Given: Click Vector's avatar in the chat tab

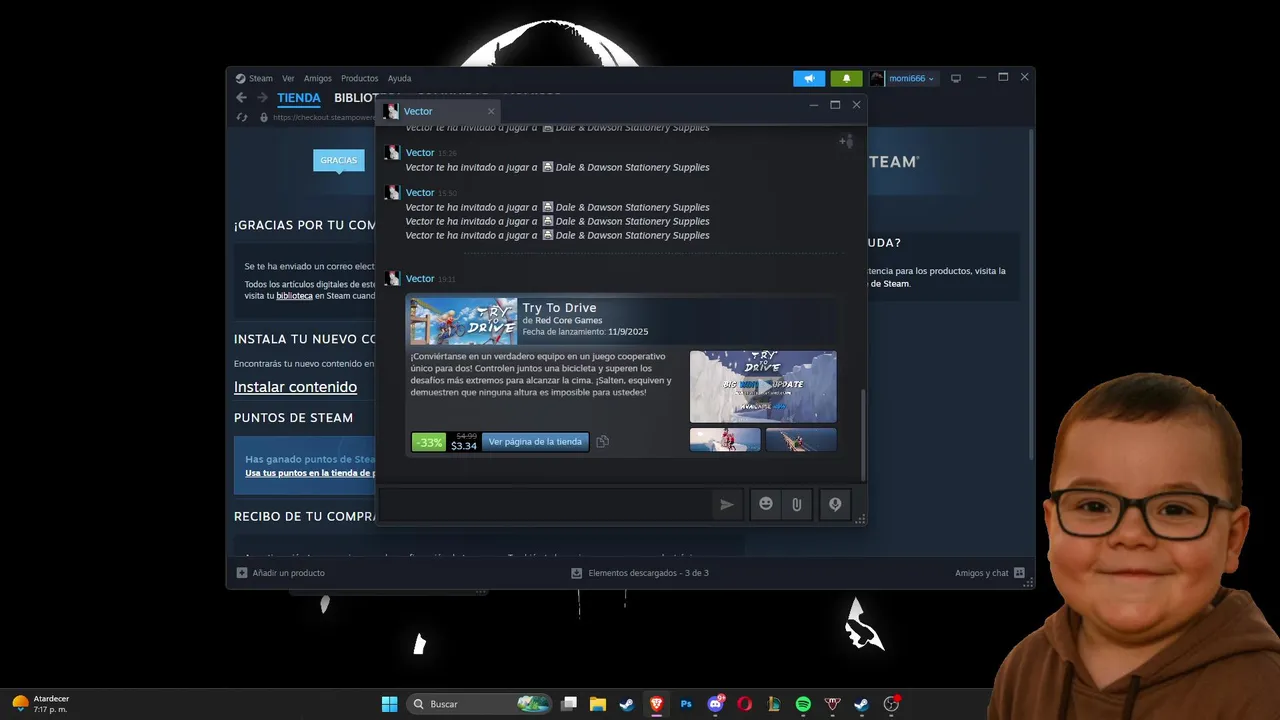Looking at the screenshot, I should pyautogui.click(x=391, y=111).
